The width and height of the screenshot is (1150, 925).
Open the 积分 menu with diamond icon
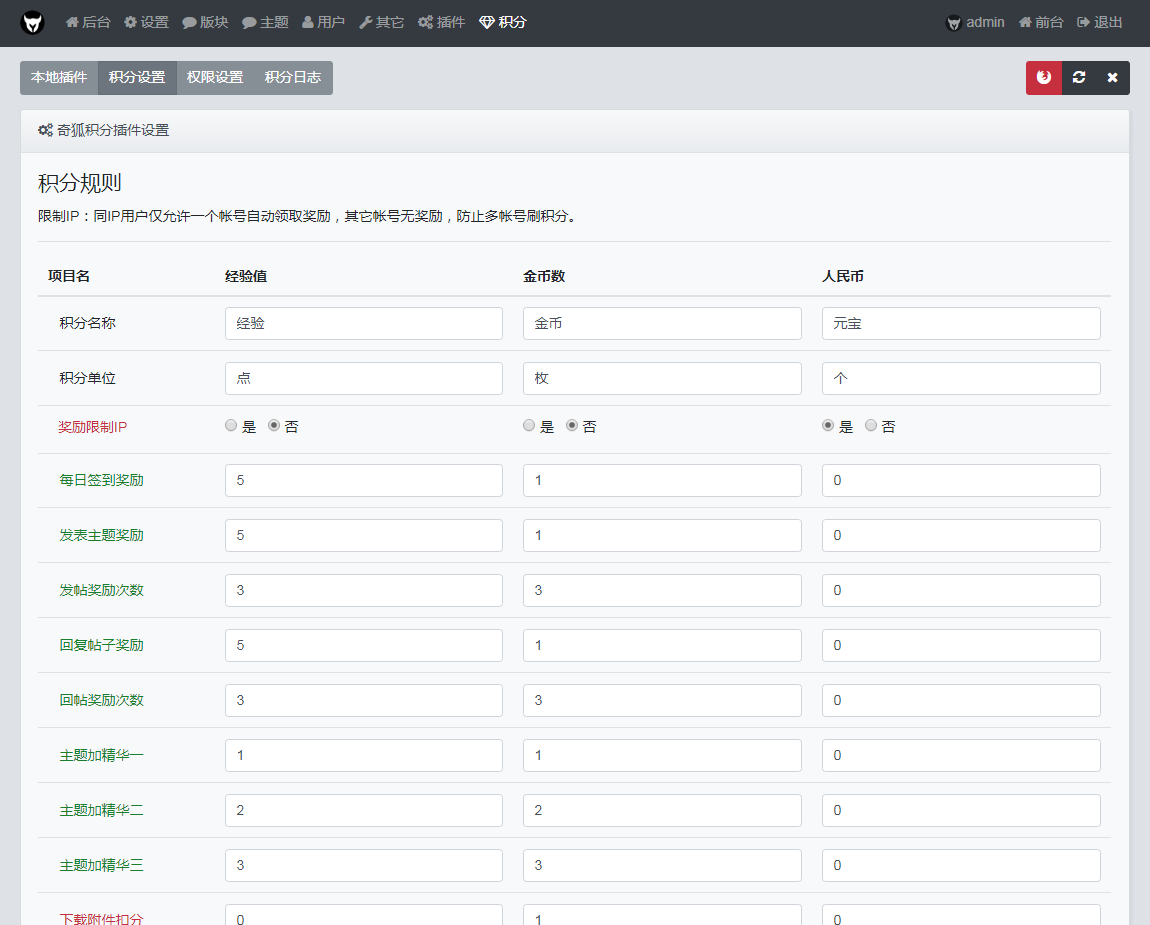tap(503, 23)
